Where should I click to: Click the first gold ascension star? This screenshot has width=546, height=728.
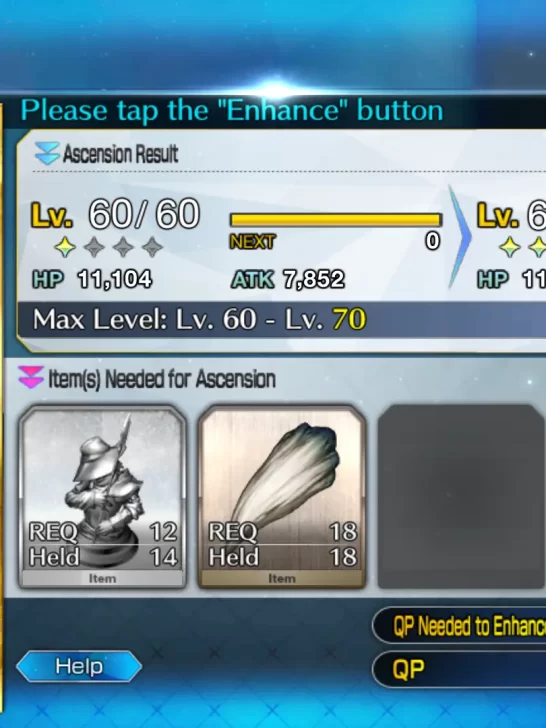(x=65, y=247)
